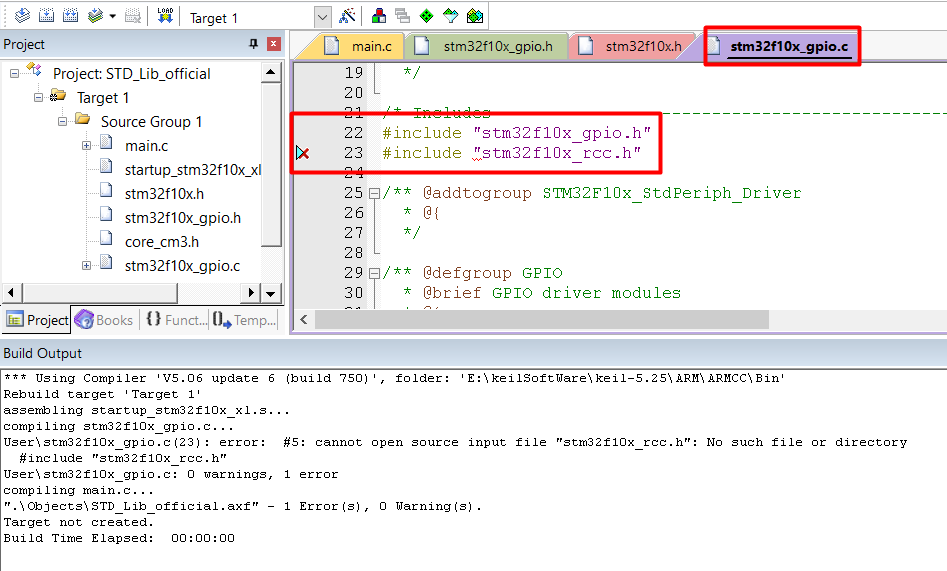The image size is (947, 571).
Task: Click the Select Software Packs icon
Action: (451, 16)
